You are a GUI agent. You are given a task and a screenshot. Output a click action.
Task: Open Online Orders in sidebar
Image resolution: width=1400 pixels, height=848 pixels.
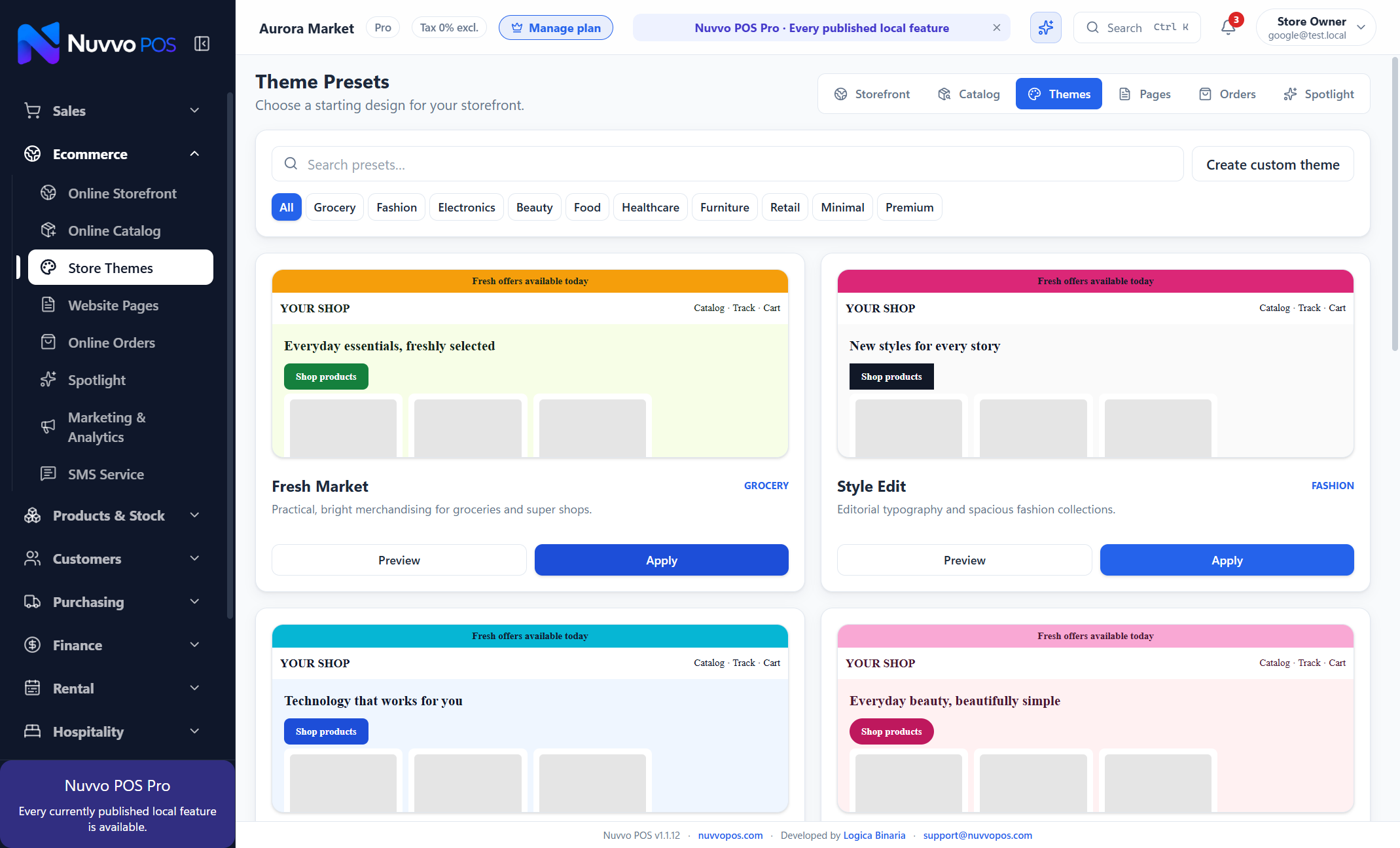pos(121,342)
